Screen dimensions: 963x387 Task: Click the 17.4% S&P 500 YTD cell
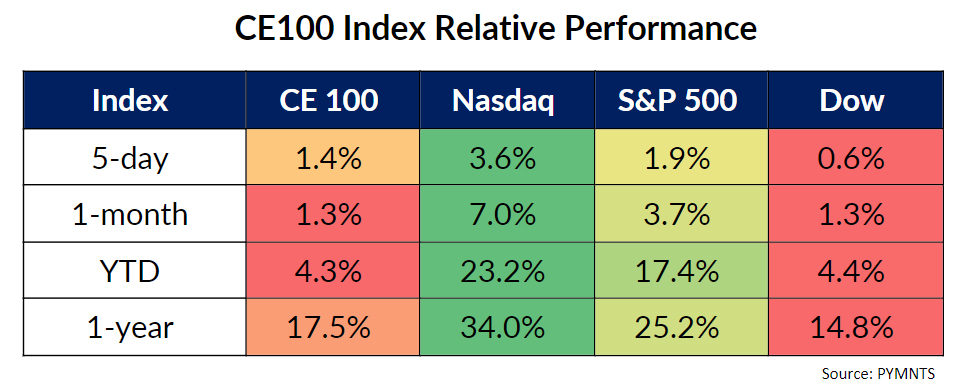click(681, 271)
